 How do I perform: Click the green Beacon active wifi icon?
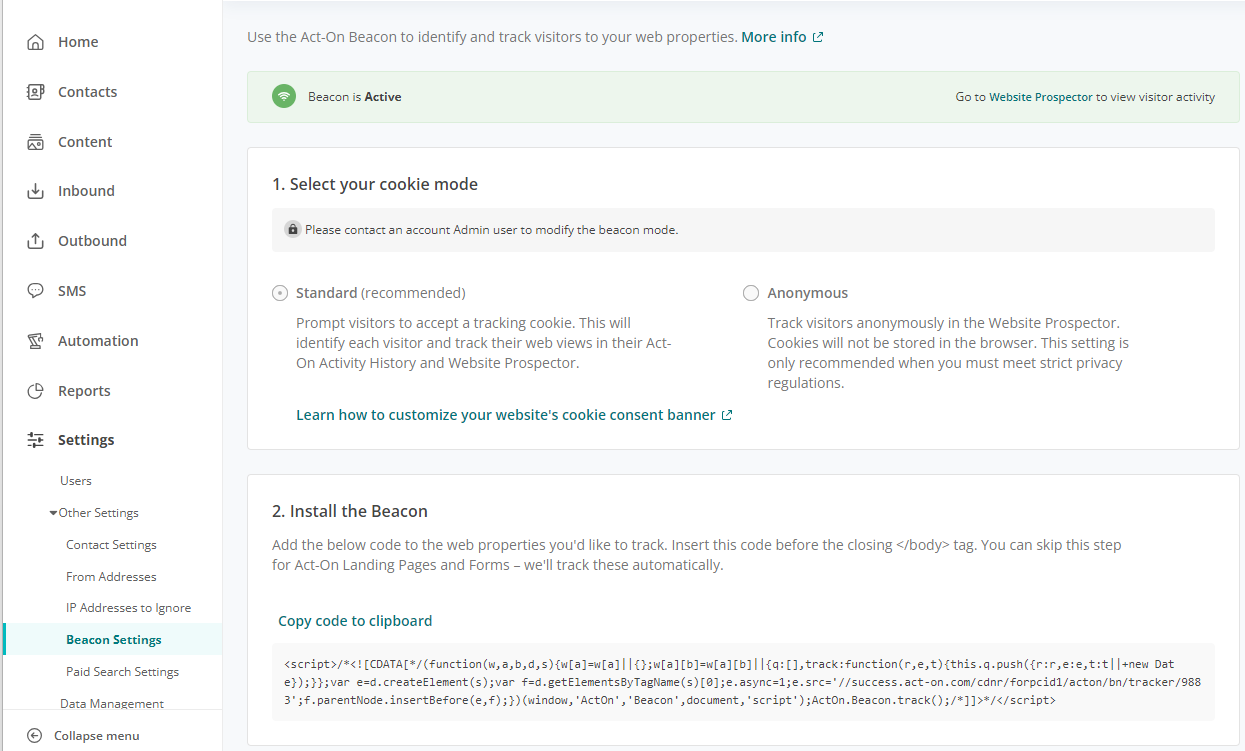coord(284,97)
